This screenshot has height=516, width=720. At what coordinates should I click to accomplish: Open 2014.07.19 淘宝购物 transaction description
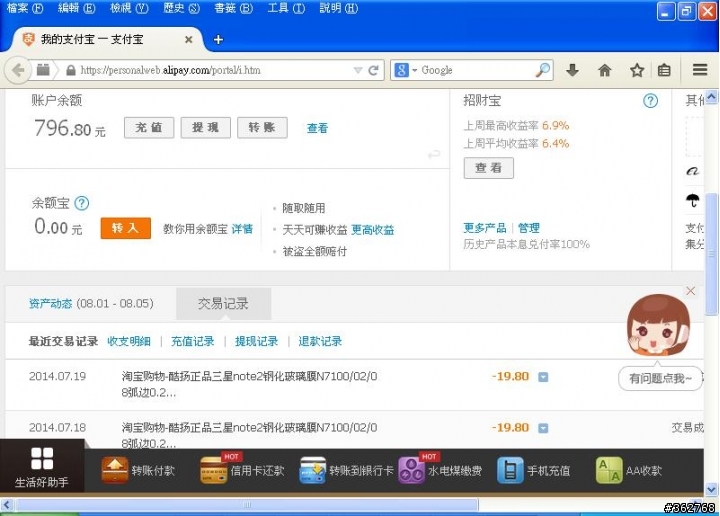coord(249,384)
